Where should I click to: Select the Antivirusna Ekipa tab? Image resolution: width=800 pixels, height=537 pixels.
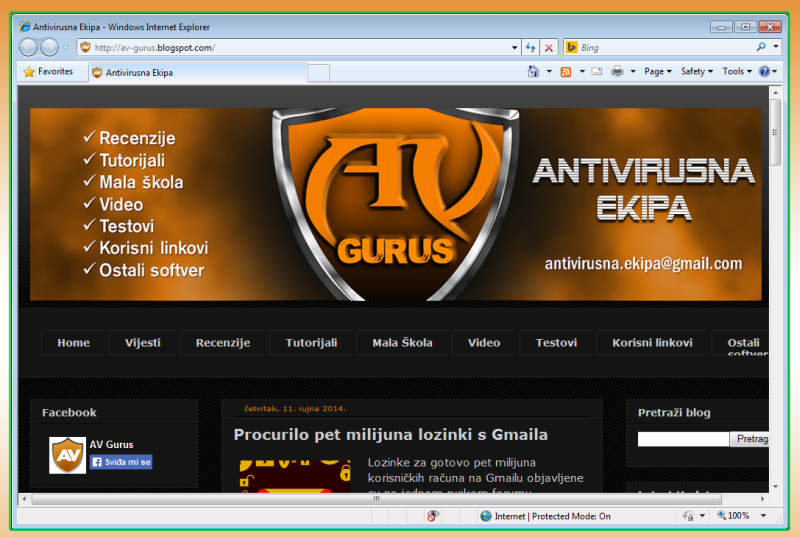pyautogui.click(x=198, y=73)
